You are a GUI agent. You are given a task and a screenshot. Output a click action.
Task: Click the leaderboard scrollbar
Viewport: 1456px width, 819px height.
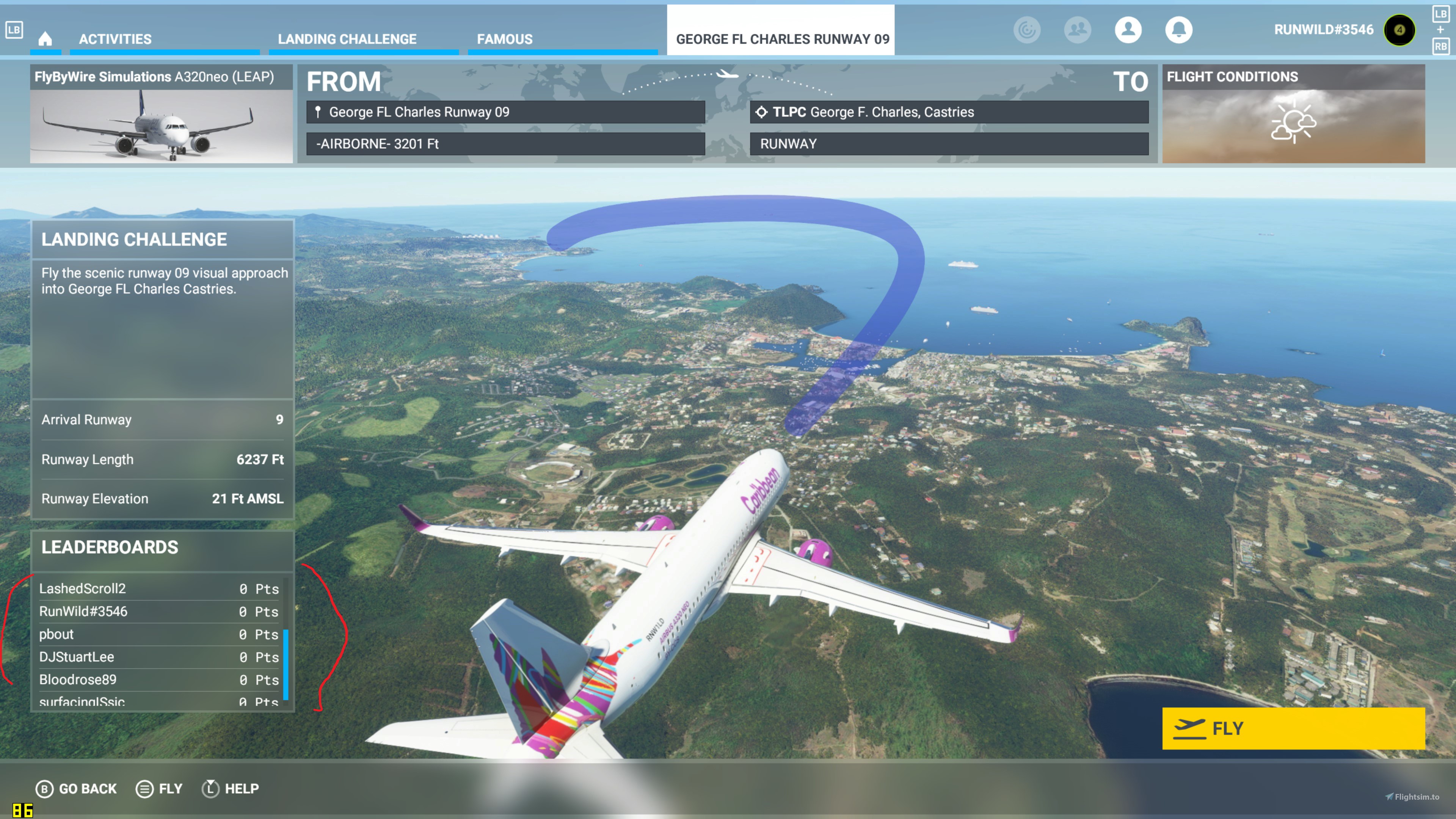coord(286,664)
